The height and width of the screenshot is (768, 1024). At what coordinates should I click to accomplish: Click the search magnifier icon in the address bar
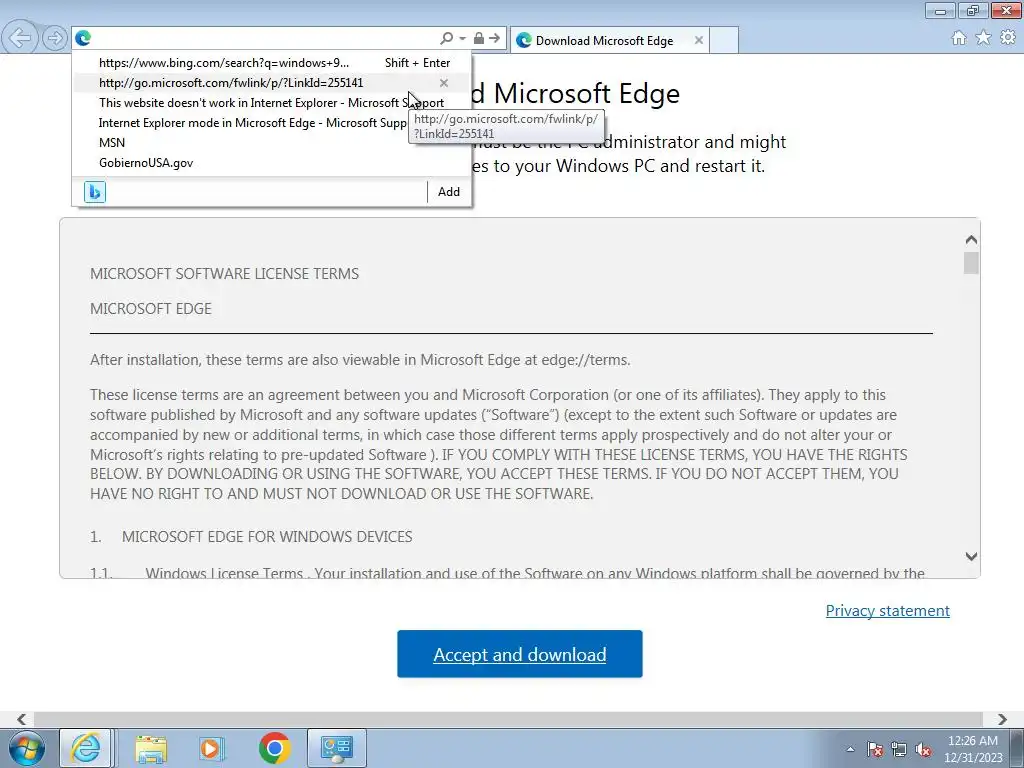[446, 39]
